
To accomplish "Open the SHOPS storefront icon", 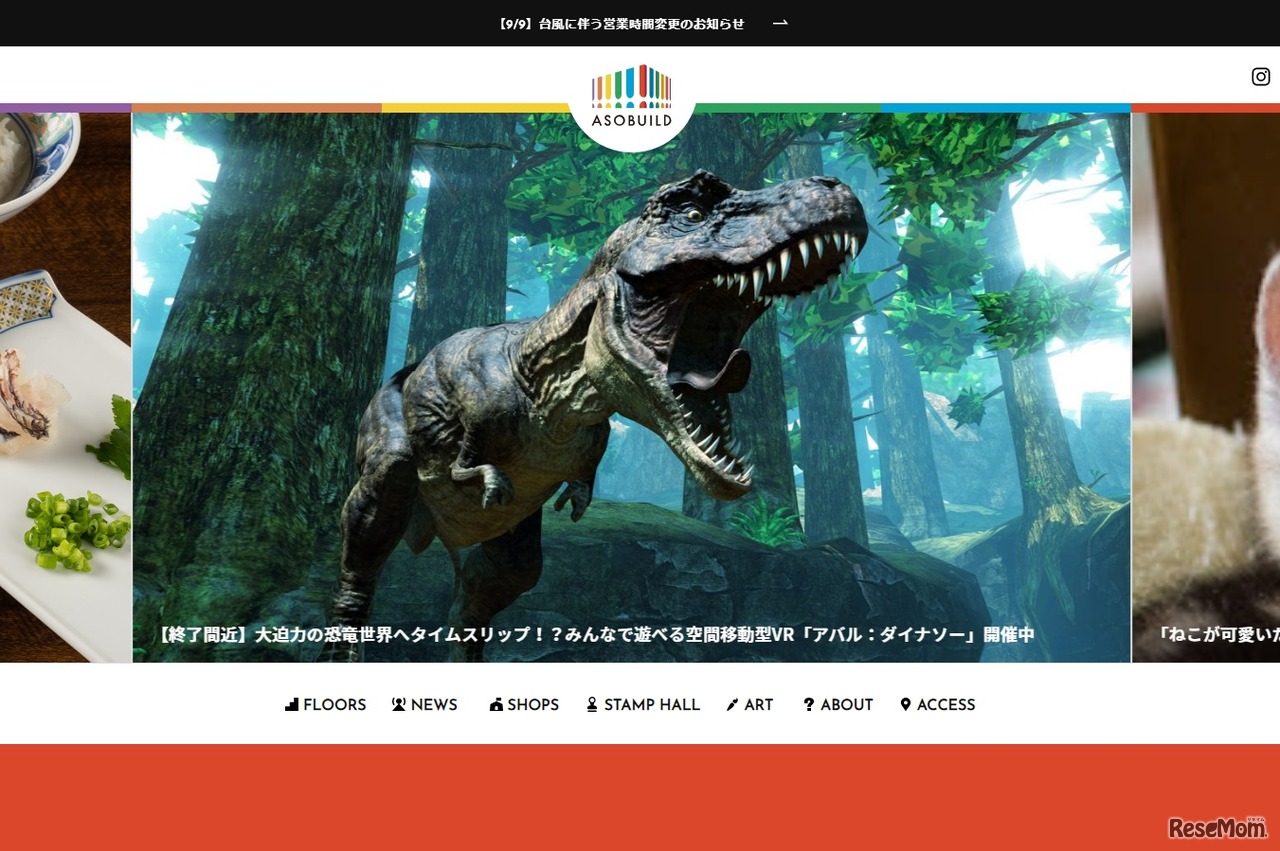I will 497,705.
